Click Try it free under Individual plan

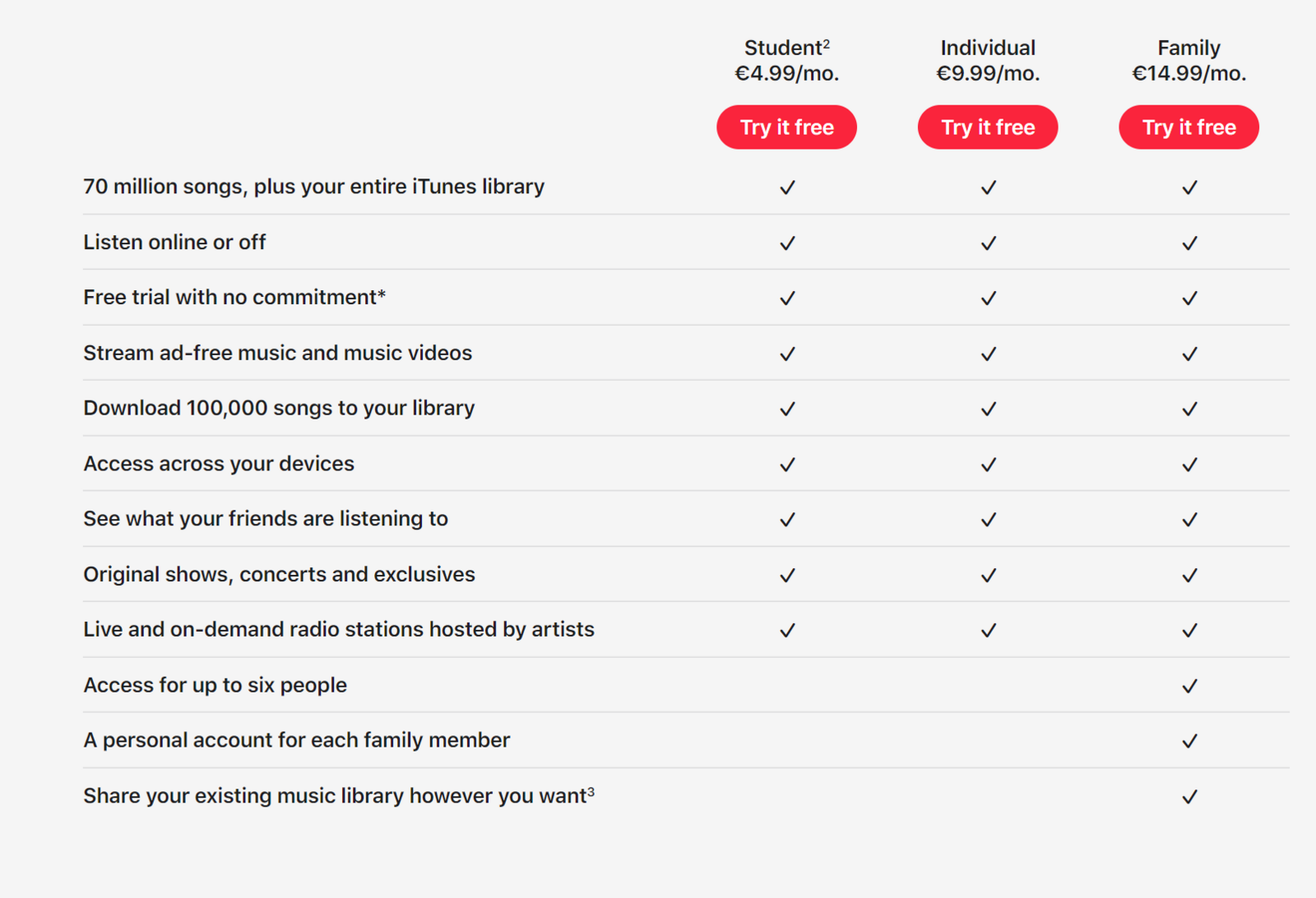point(988,127)
